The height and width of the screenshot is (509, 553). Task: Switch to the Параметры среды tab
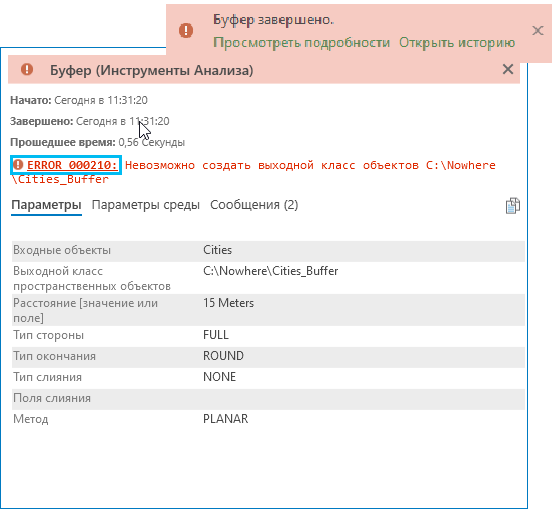pos(146,205)
